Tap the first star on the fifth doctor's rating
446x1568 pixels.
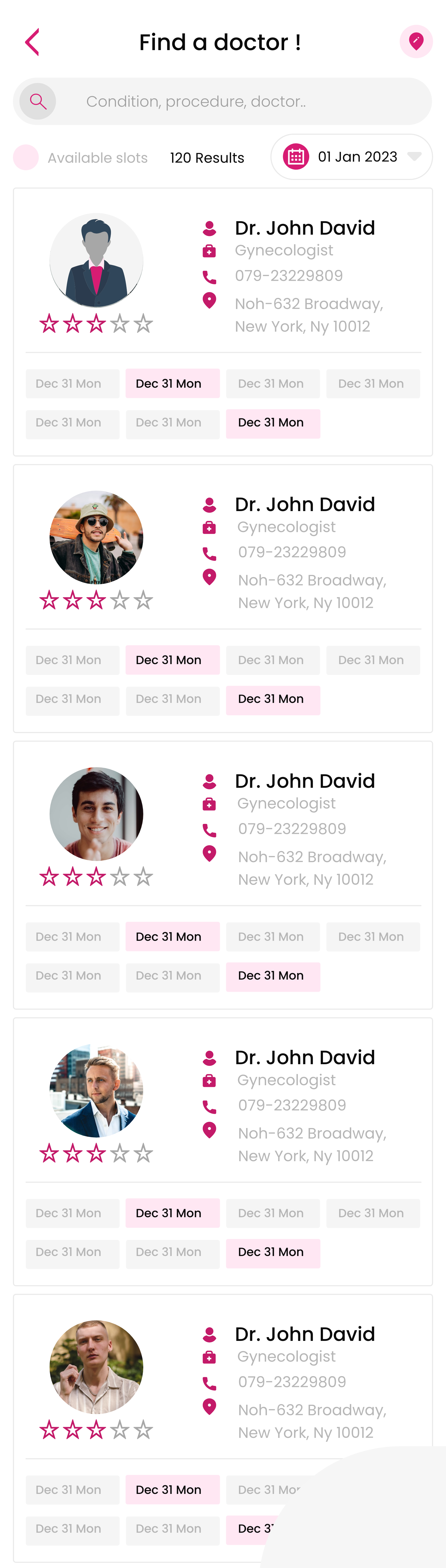(49, 1430)
